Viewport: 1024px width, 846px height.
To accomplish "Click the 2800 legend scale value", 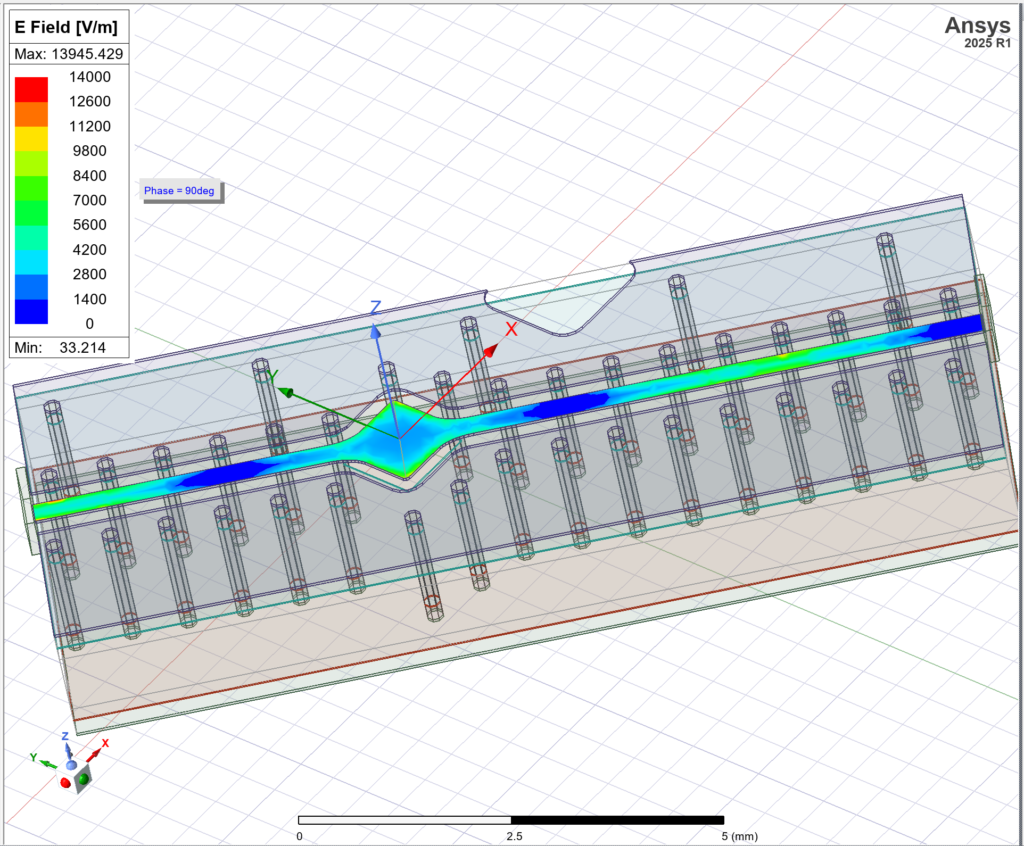I will 89,274.
